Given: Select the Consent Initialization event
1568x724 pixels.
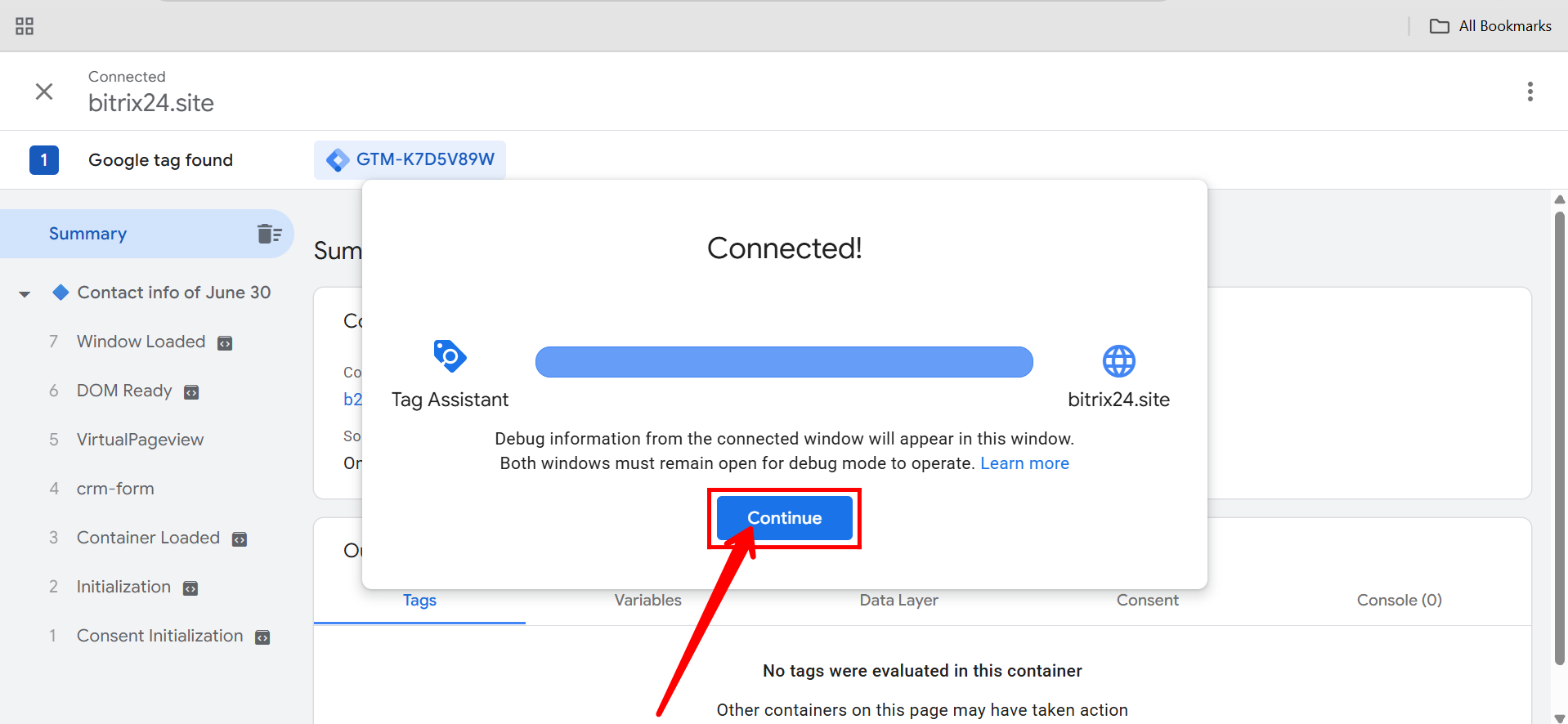Looking at the screenshot, I should pos(159,636).
